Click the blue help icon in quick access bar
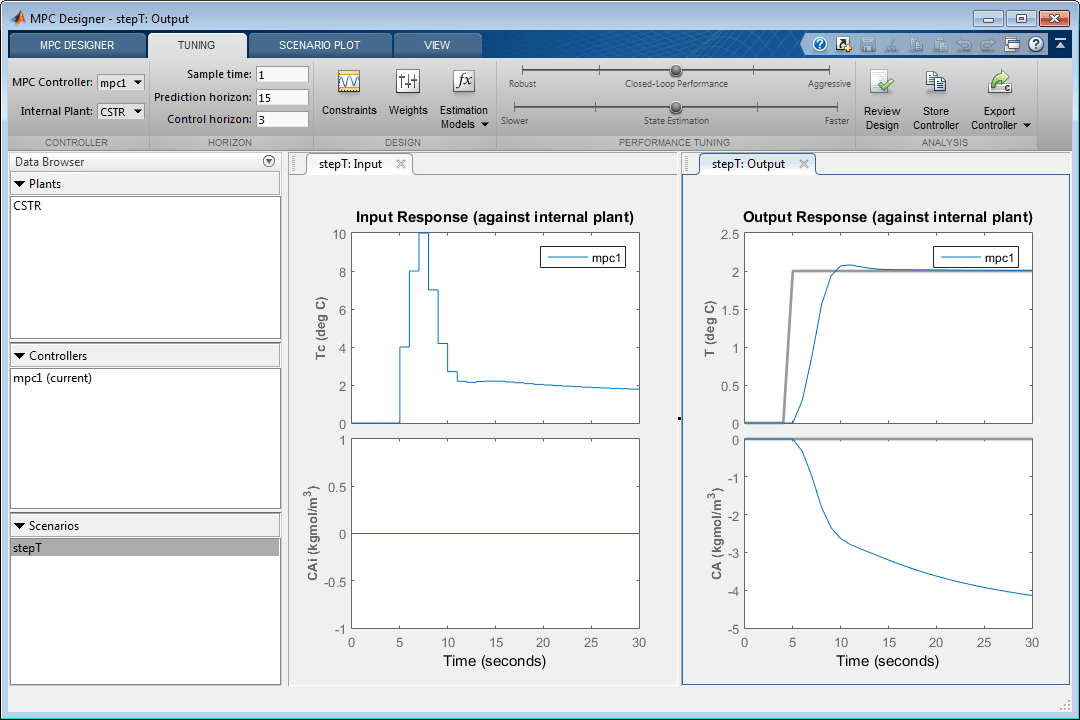 [820, 44]
